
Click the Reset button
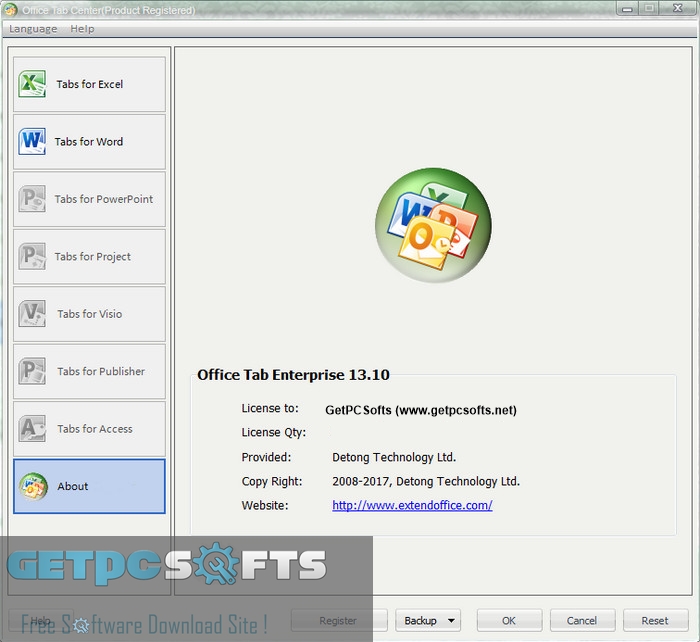tap(655, 621)
